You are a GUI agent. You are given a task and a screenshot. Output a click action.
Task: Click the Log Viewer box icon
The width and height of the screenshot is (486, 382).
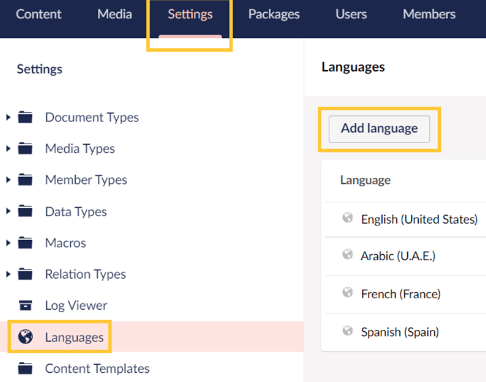pos(25,305)
